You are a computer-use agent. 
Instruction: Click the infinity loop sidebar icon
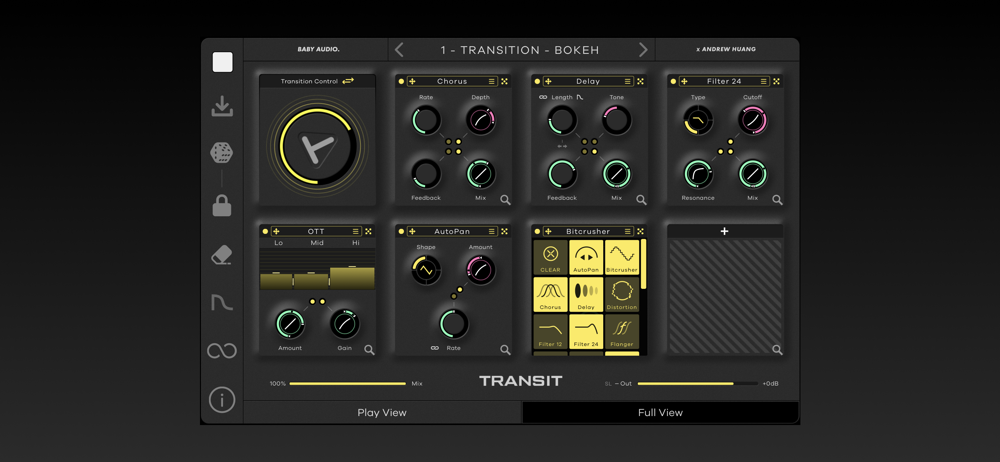click(222, 350)
